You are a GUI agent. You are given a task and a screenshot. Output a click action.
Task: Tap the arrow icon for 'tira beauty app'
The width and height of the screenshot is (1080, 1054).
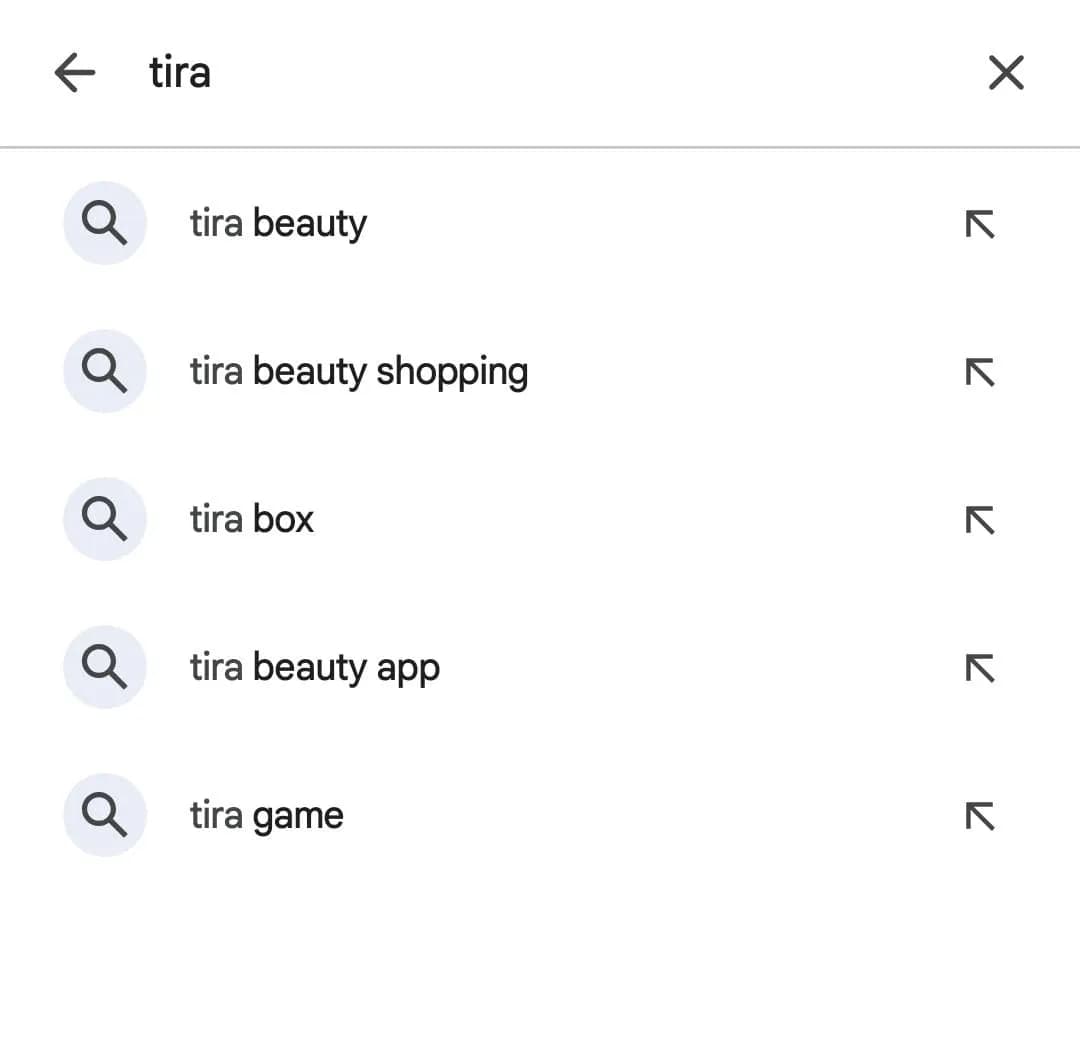pos(980,668)
